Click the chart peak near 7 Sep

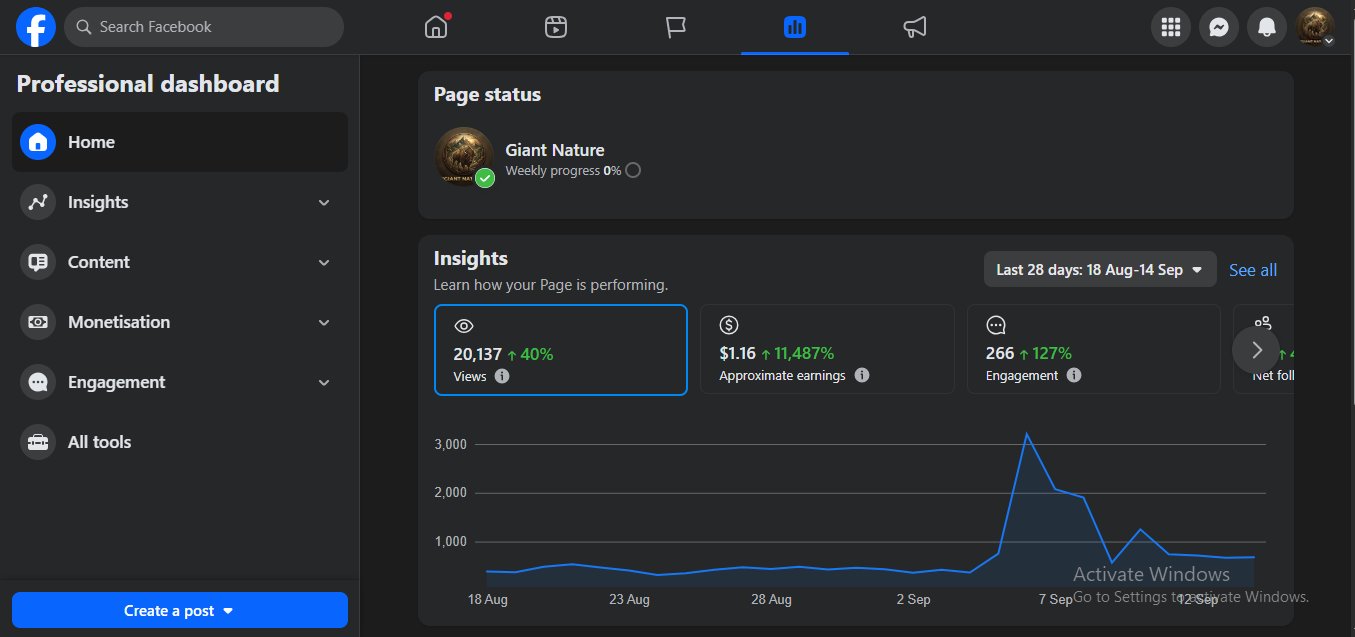click(1026, 434)
